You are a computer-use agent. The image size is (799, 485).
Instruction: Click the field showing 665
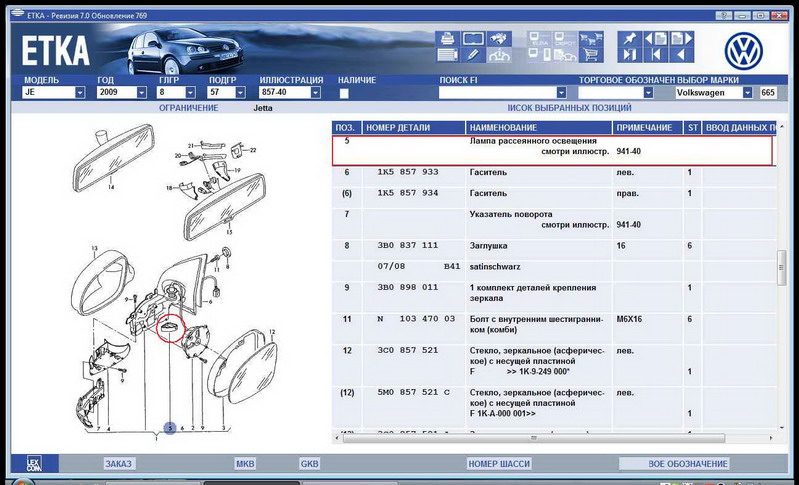click(768, 93)
